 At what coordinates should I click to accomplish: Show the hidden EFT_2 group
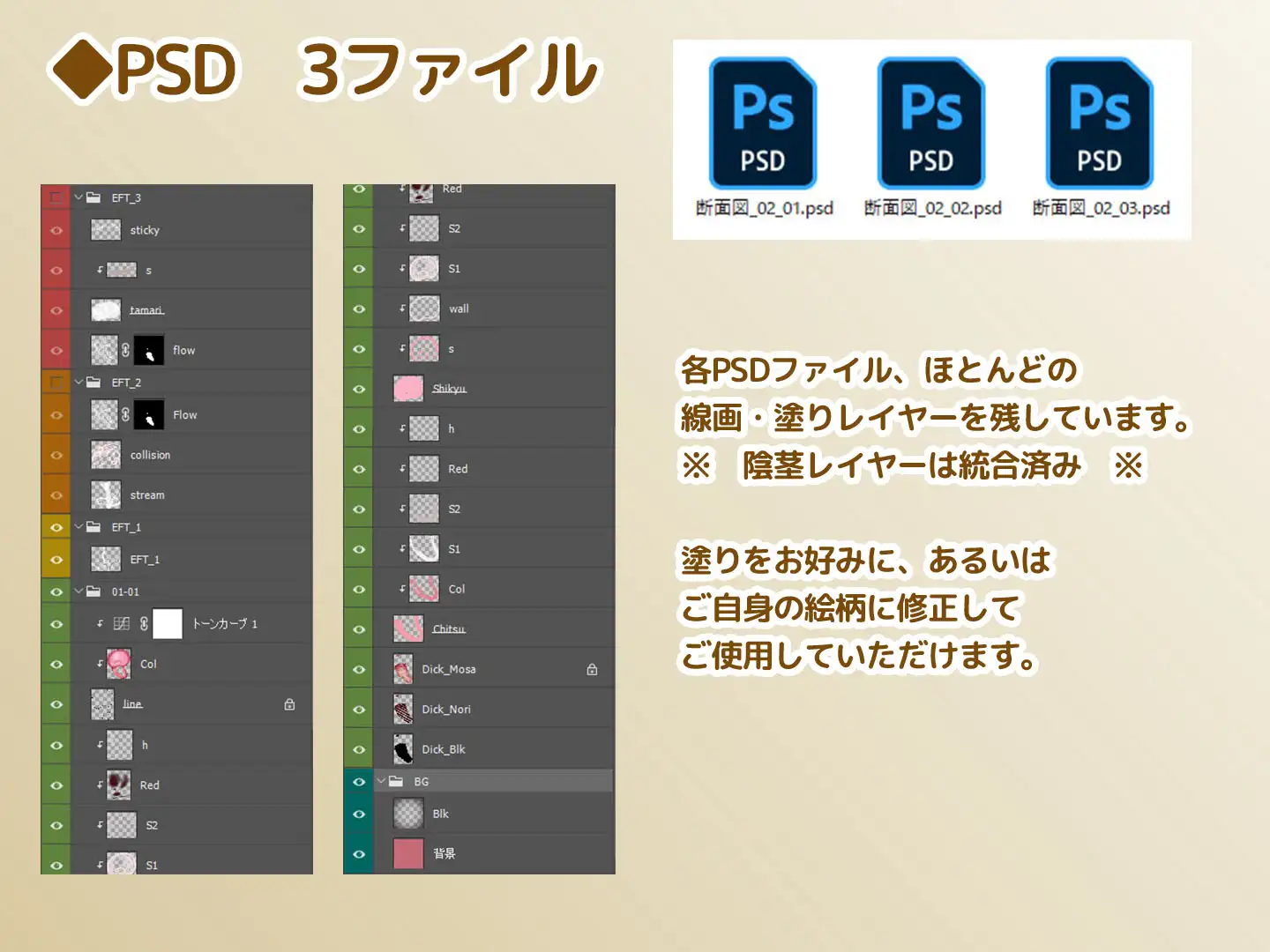(56, 382)
